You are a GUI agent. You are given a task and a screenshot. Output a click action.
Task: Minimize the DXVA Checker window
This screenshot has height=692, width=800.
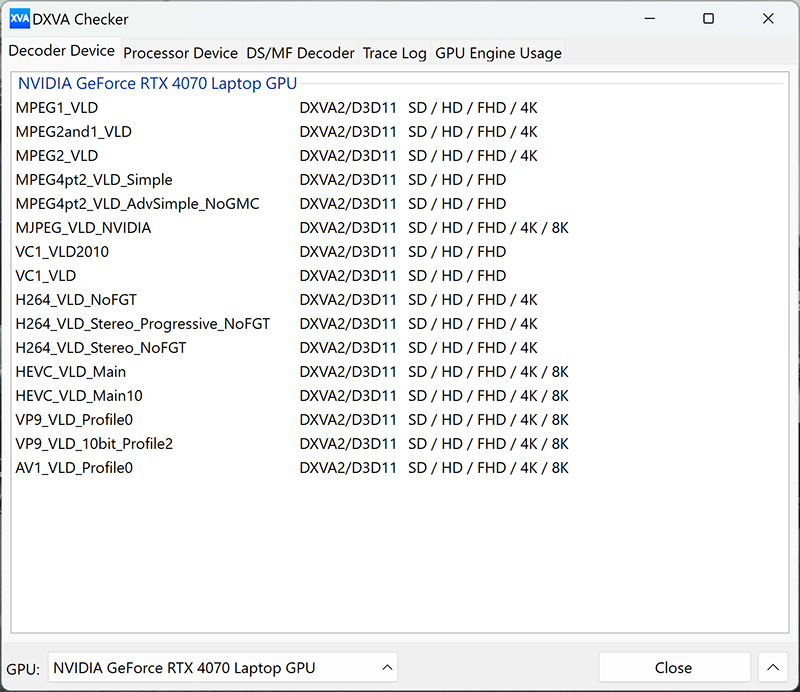click(x=650, y=19)
